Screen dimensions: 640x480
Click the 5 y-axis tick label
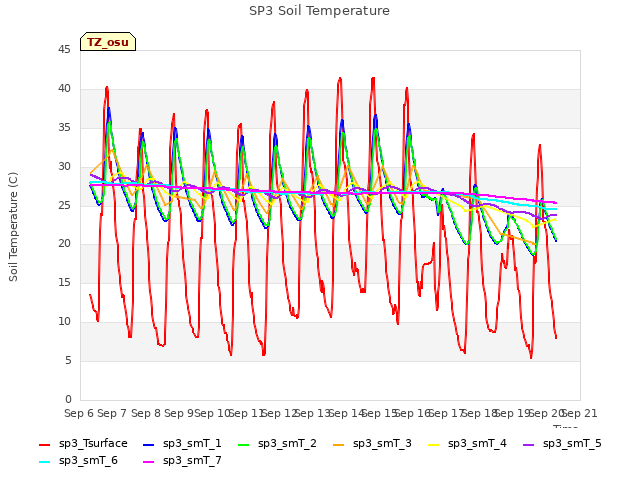click(x=68, y=360)
